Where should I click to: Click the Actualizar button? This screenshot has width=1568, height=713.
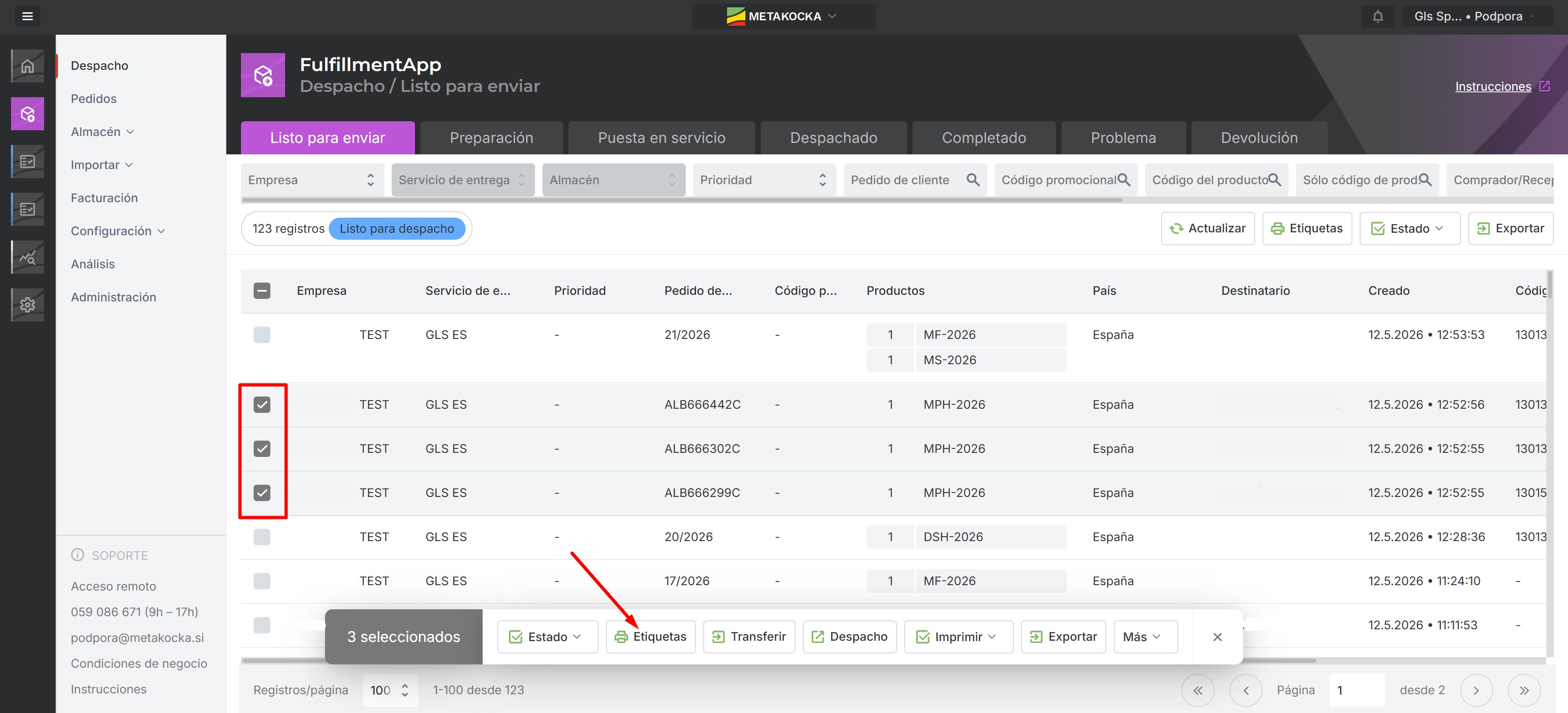click(1208, 229)
